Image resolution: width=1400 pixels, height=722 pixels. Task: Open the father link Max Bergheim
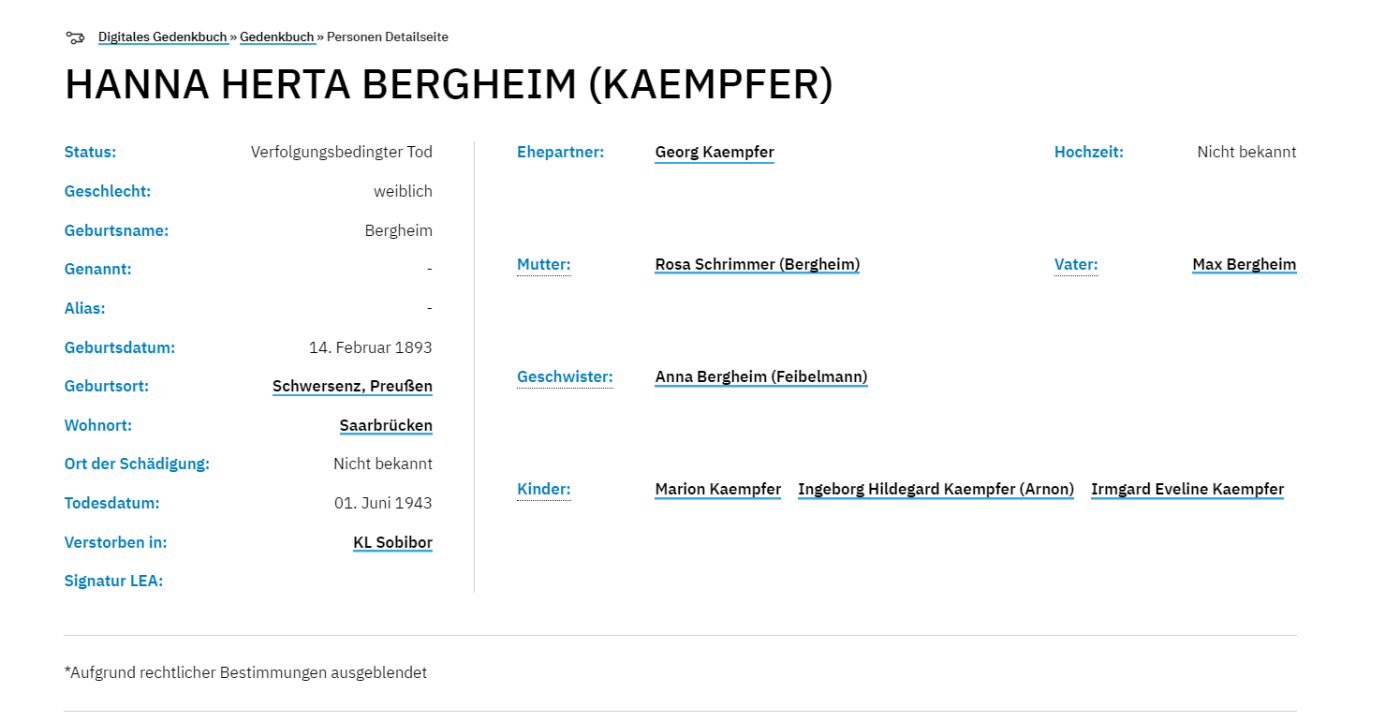[x=1244, y=264]
